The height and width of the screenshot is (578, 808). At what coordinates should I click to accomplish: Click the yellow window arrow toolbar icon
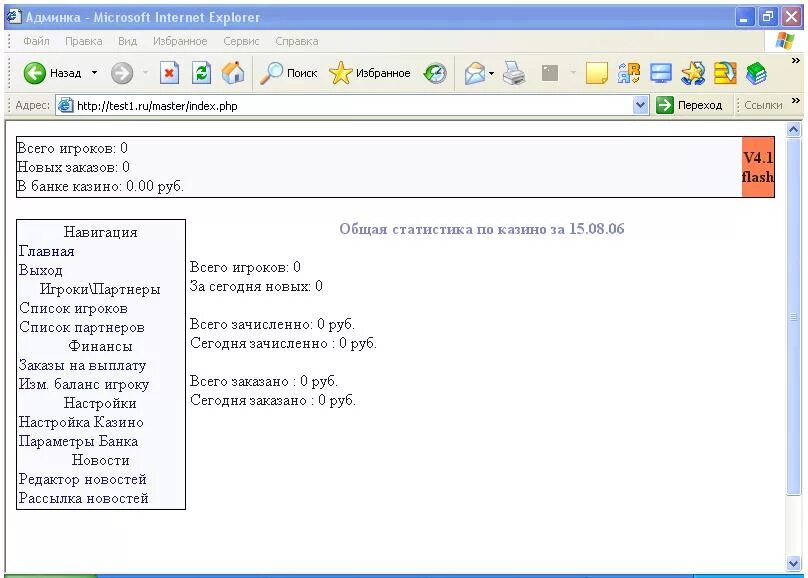coord(725,73)
